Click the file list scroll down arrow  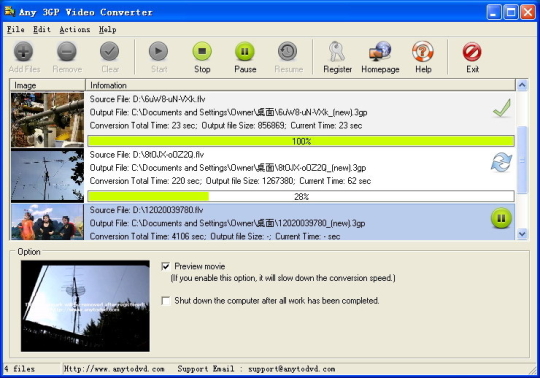(x=522, y=234)
